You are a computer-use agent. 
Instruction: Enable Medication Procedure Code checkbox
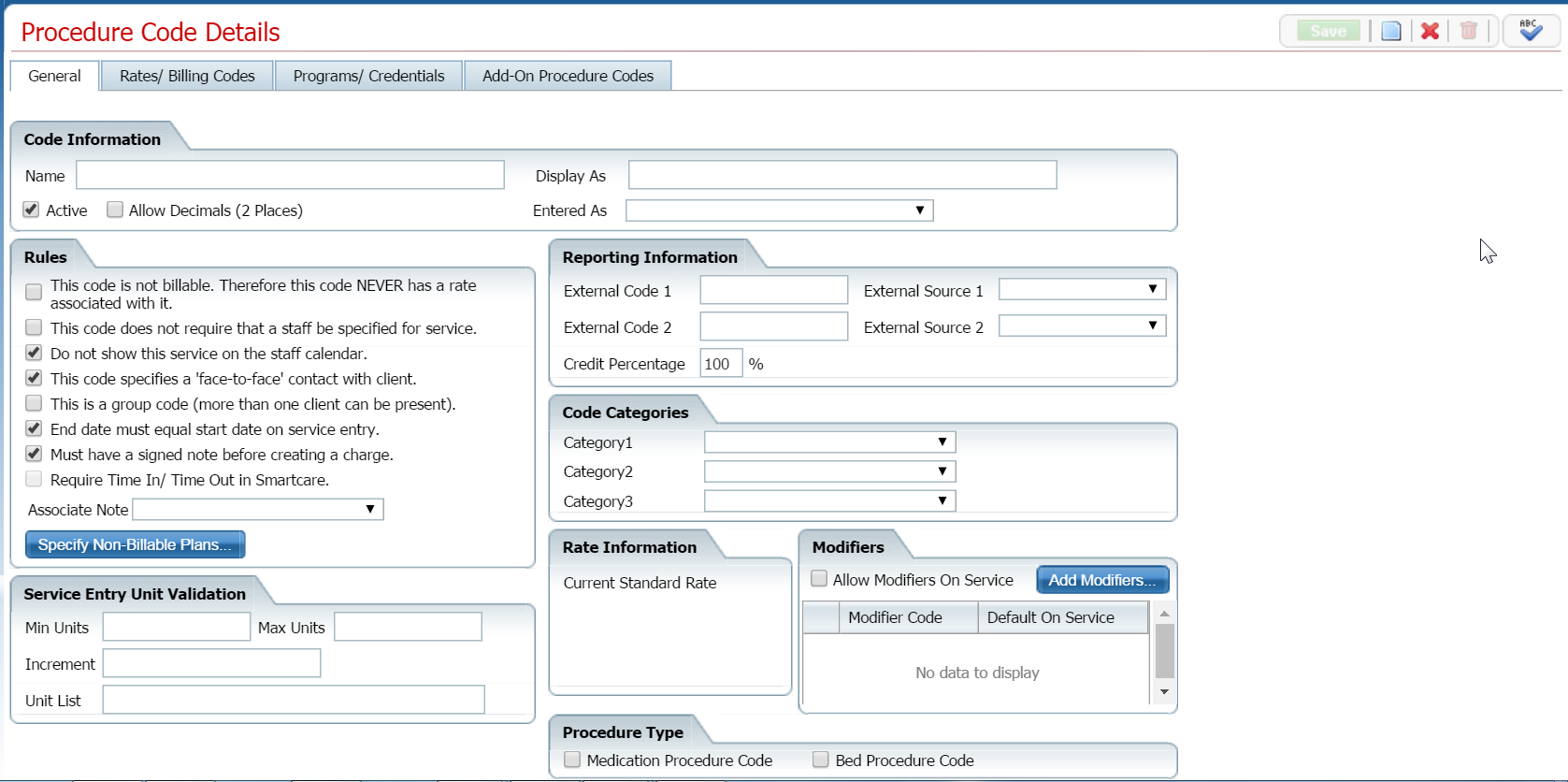coord(572,760)
